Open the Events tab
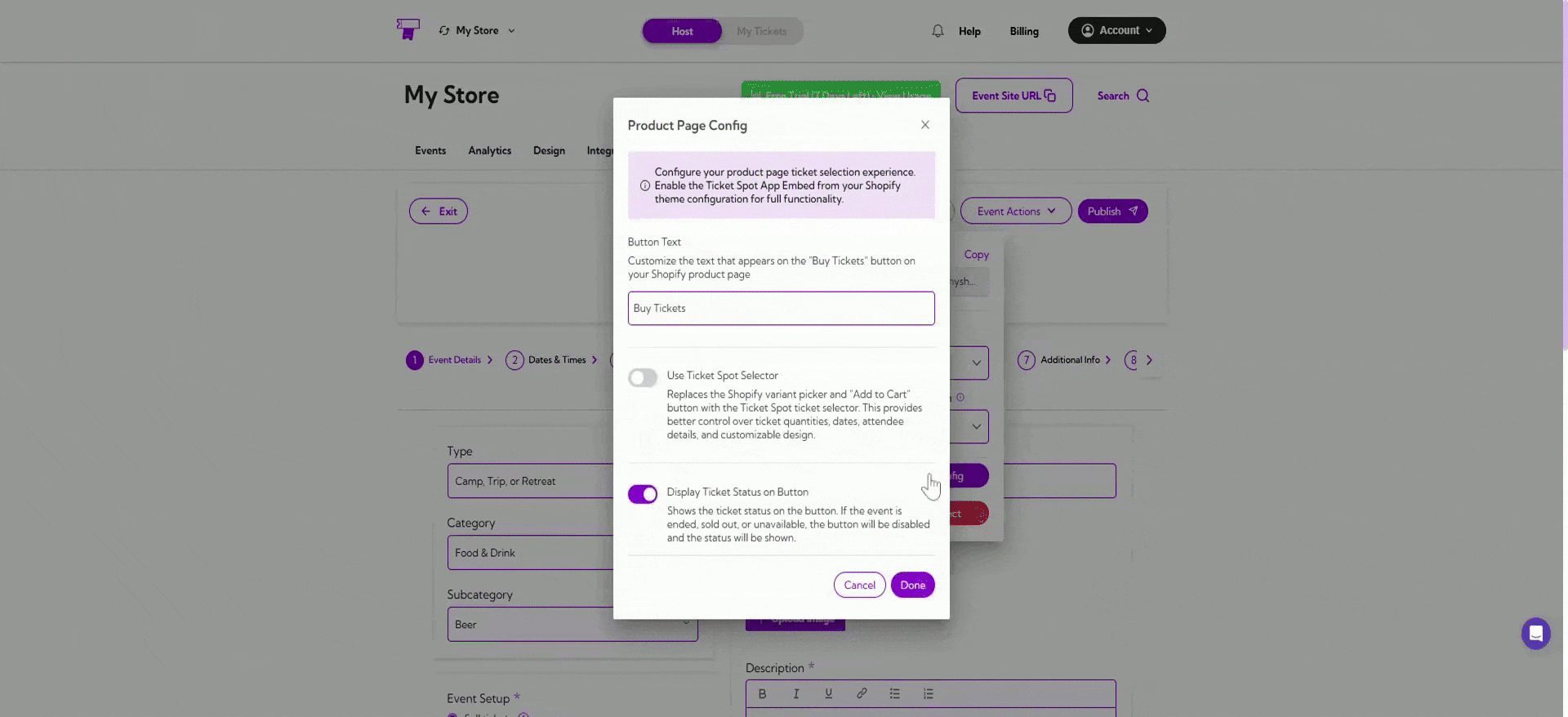Viewport: 1568px width, 717px height. 430,150
